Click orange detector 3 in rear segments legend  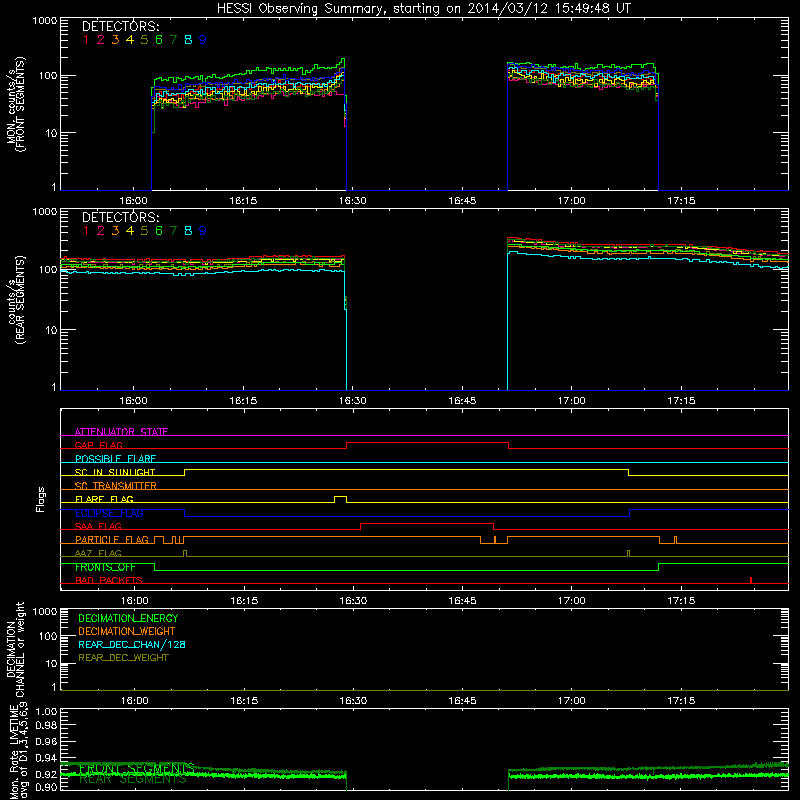coord(115,231)
